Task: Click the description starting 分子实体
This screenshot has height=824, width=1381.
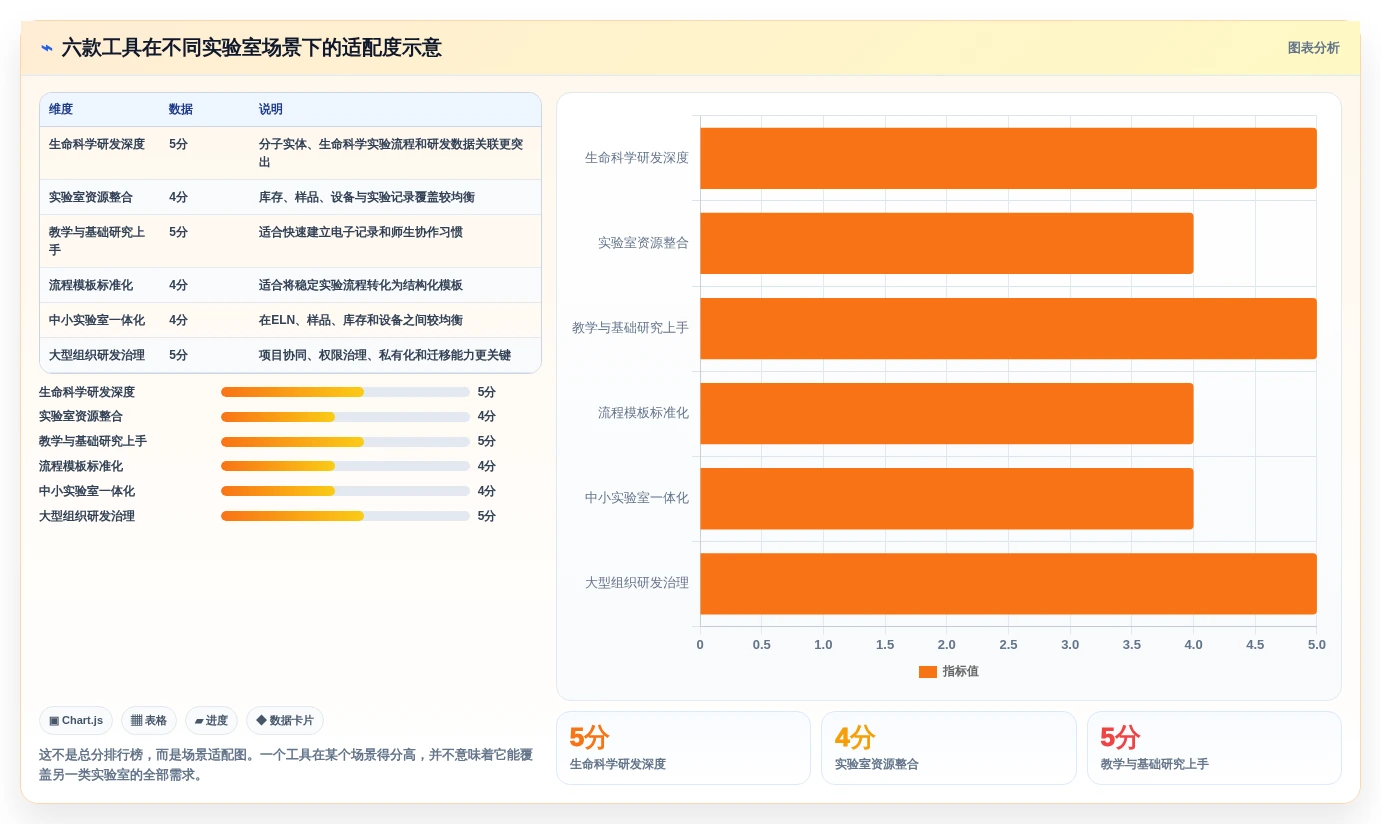Action: coord(391,153)
